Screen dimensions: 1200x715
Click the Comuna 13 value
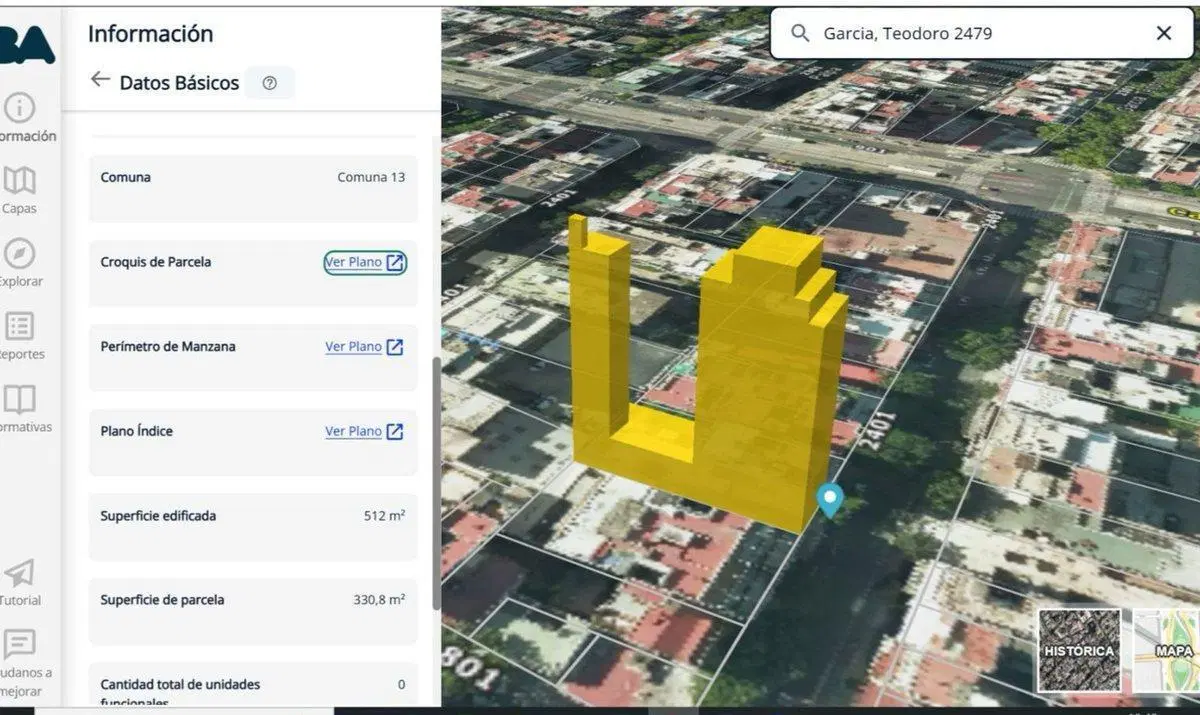coord(371,177)
